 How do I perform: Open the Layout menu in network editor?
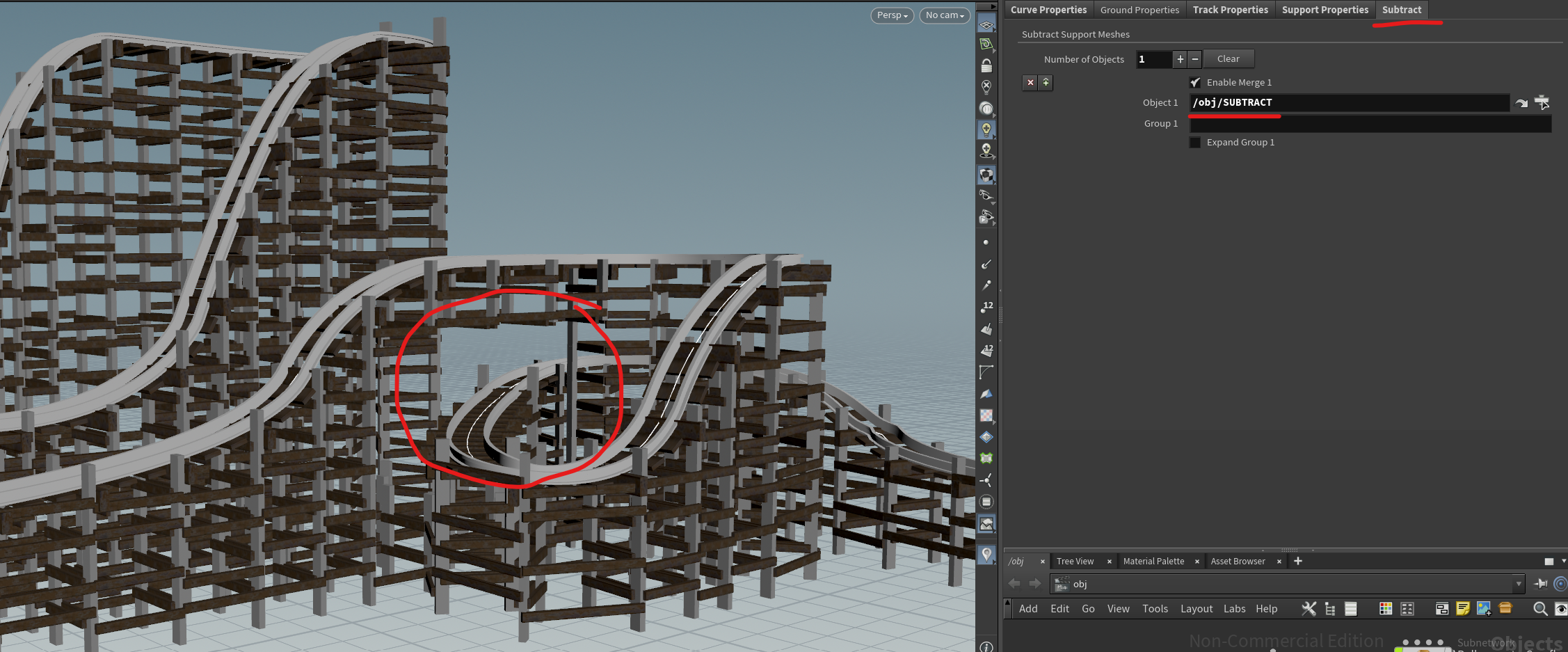click(x=1196, y=609)
